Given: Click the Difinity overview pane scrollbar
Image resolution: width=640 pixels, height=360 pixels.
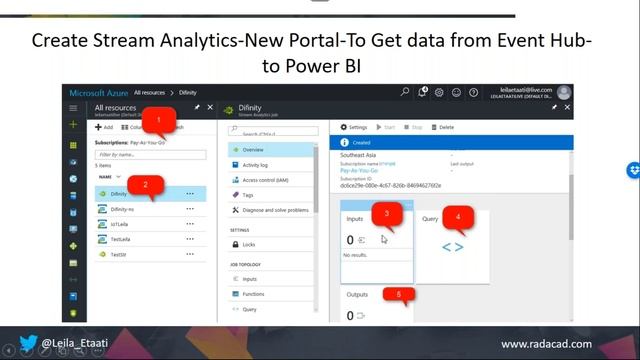Looking at the screenshot, I should click(x=571, y=207).
